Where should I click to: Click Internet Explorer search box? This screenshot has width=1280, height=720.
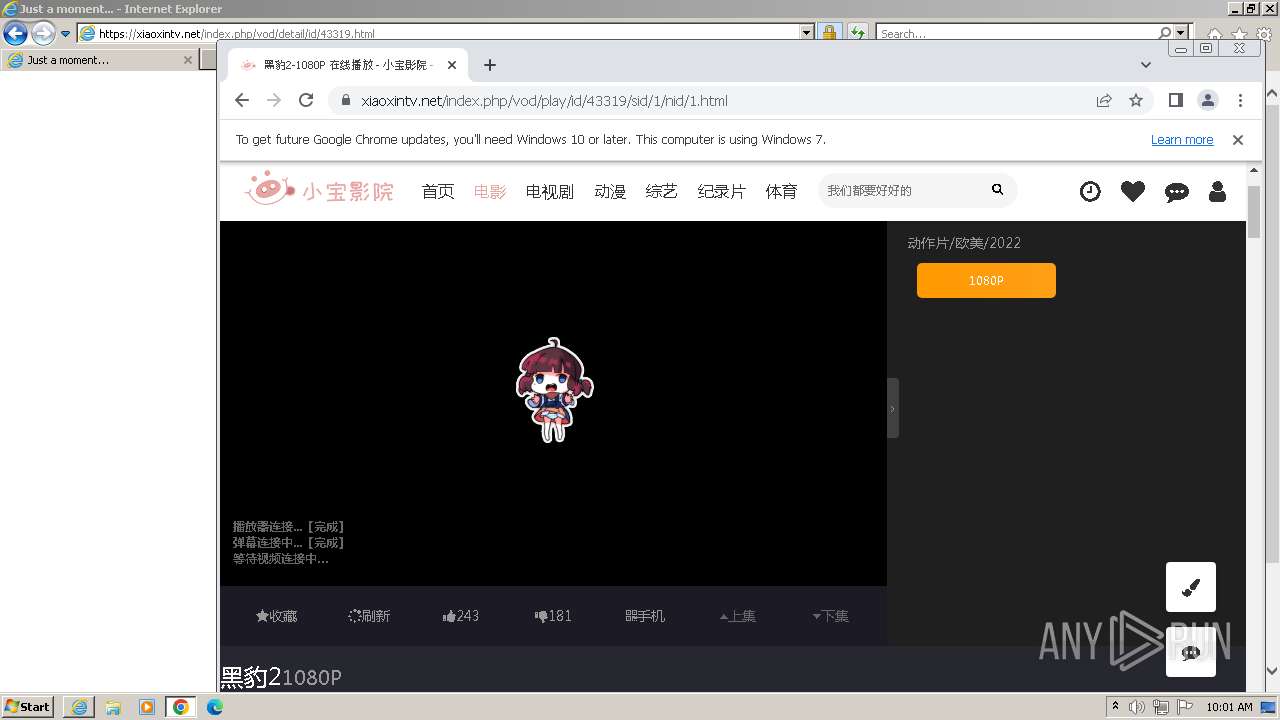1017,33
